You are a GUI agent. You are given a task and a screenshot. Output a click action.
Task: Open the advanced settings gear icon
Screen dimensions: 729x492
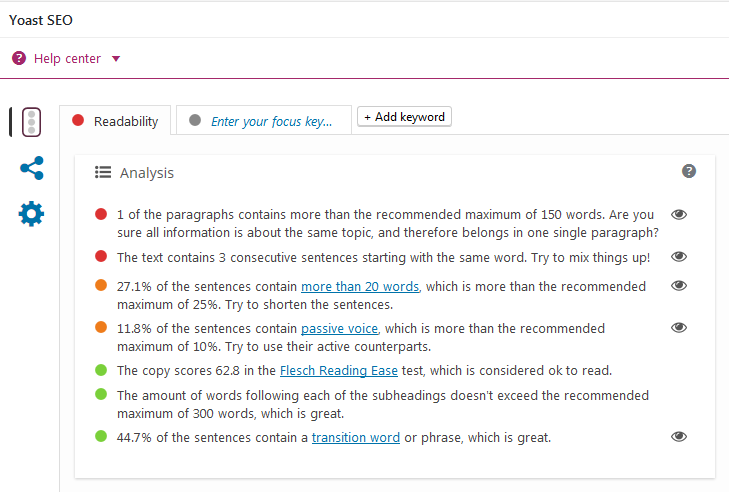(x=31, y=213)
